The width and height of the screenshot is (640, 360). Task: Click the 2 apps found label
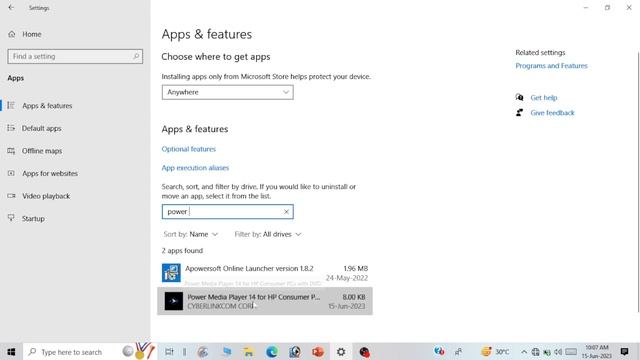pyautogui.click(x=182, y=251)
